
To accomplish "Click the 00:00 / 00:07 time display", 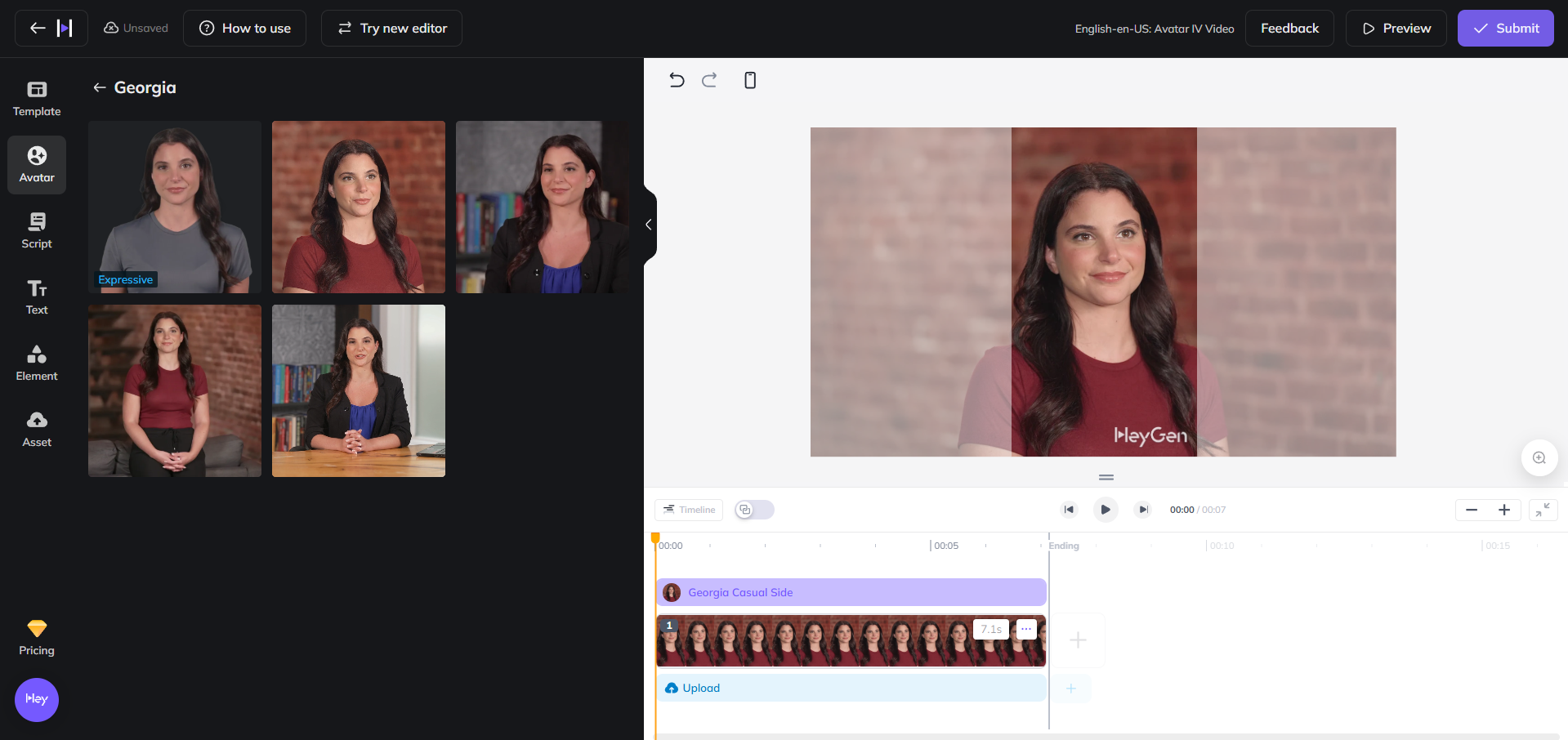I will (1198, 510).
